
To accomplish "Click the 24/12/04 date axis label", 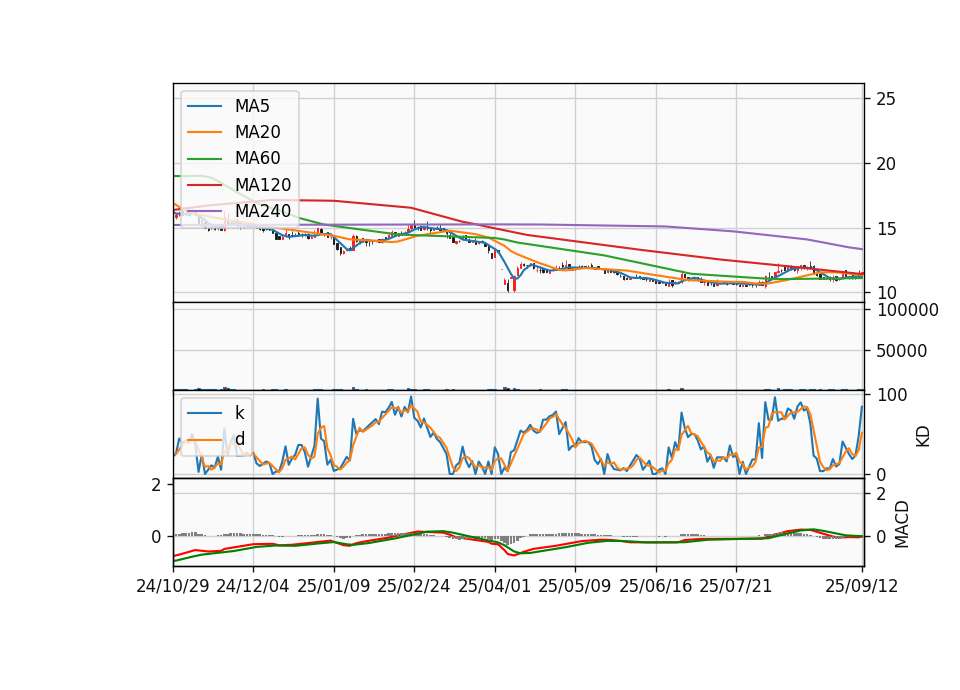I will click(x=253, y=587).
